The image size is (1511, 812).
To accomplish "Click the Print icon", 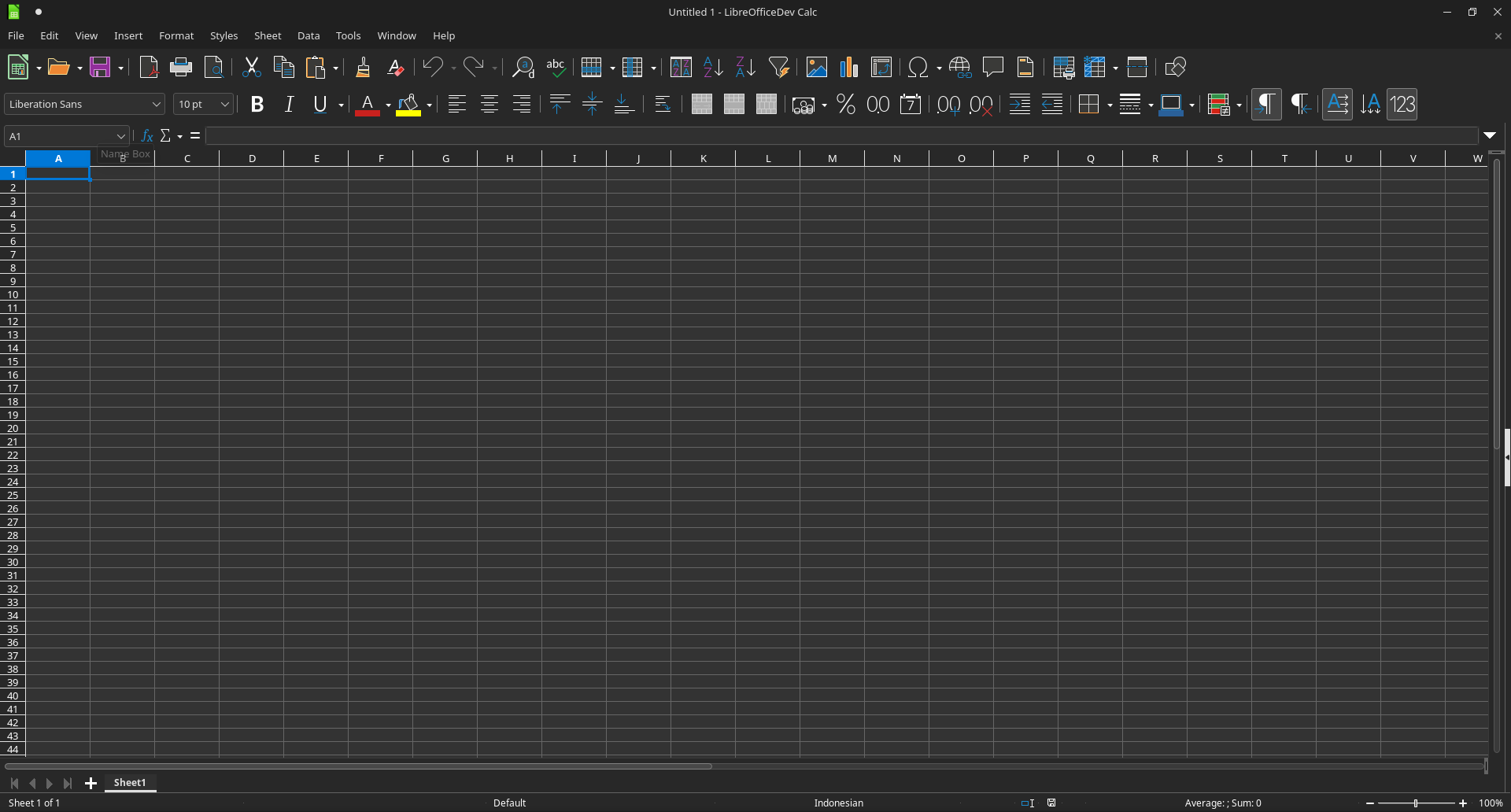I will [x=181, y=67].
